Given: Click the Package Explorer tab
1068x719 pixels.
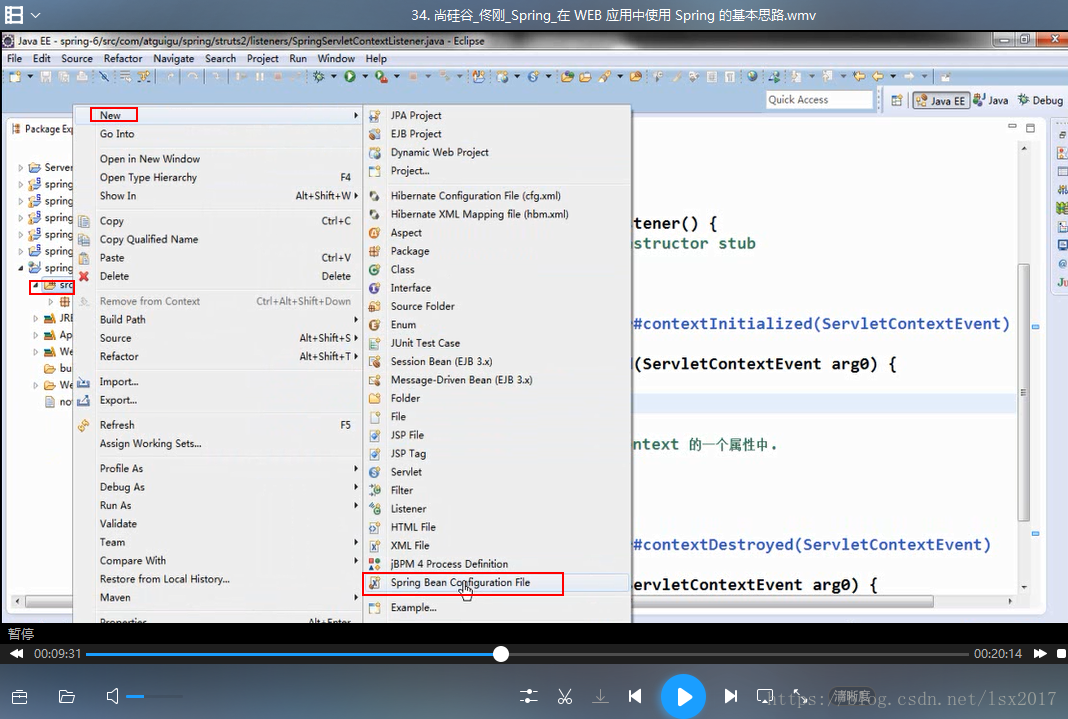Looking at the screenshot, I should [42, 129].
